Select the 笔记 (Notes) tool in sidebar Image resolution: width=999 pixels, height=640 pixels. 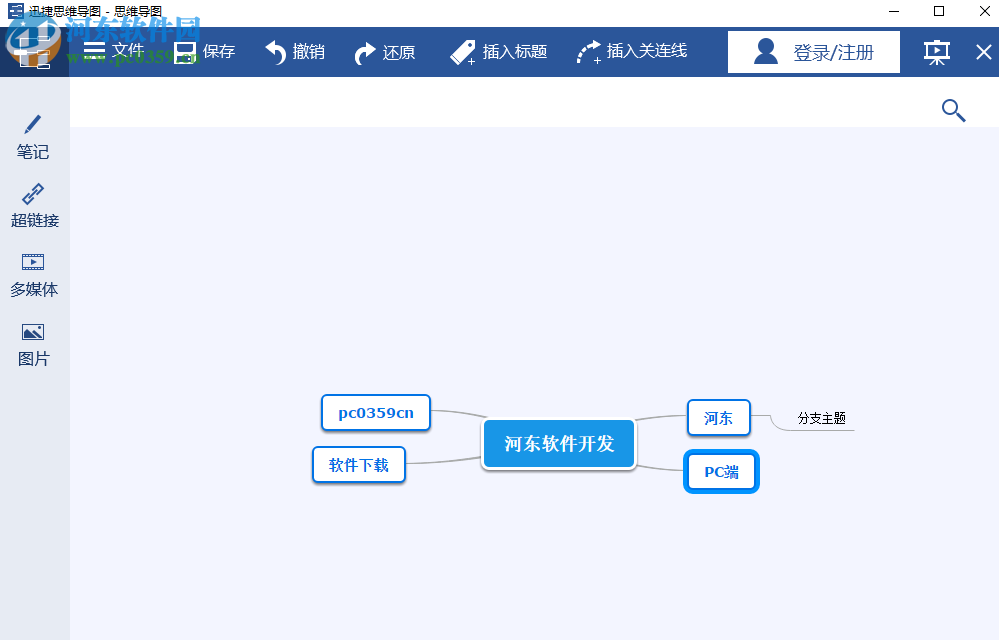coord(33,137)
